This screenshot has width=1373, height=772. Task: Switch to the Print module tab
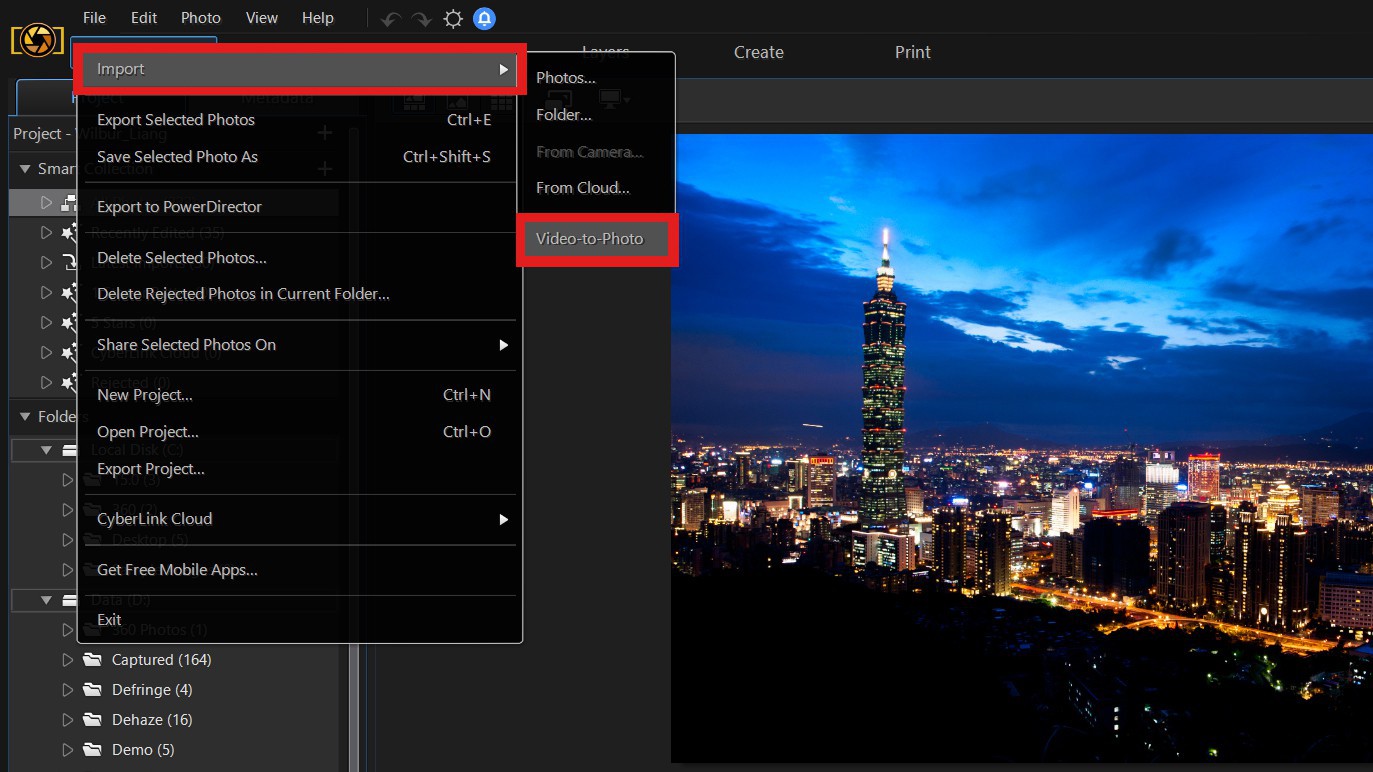913,52
